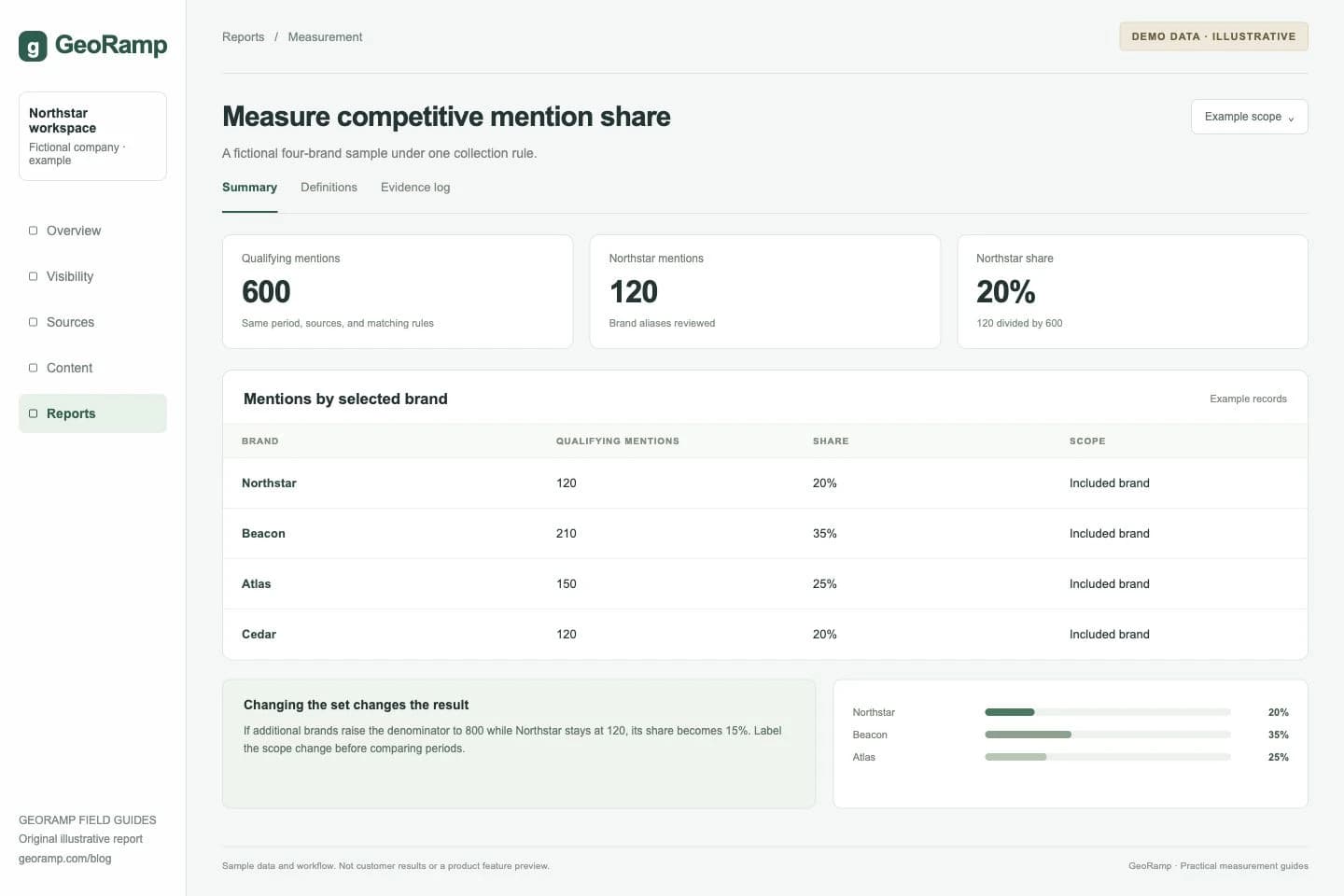Select the Beacon brand table row name

coord(263,534)
